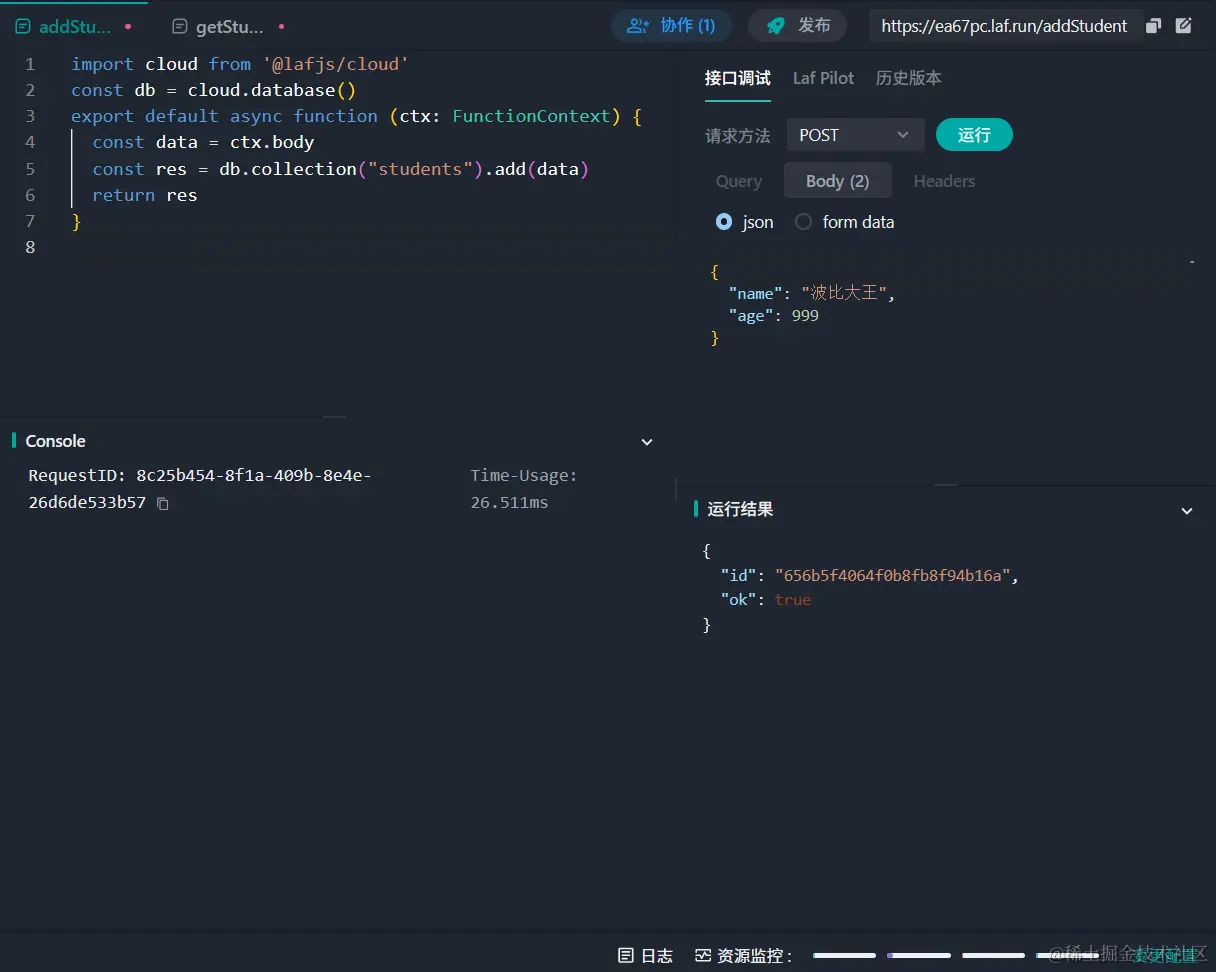This screenshot has width=1216, height=972.
Task: Copy the function URL with copy icon
Action: [x=1153, y=26]
